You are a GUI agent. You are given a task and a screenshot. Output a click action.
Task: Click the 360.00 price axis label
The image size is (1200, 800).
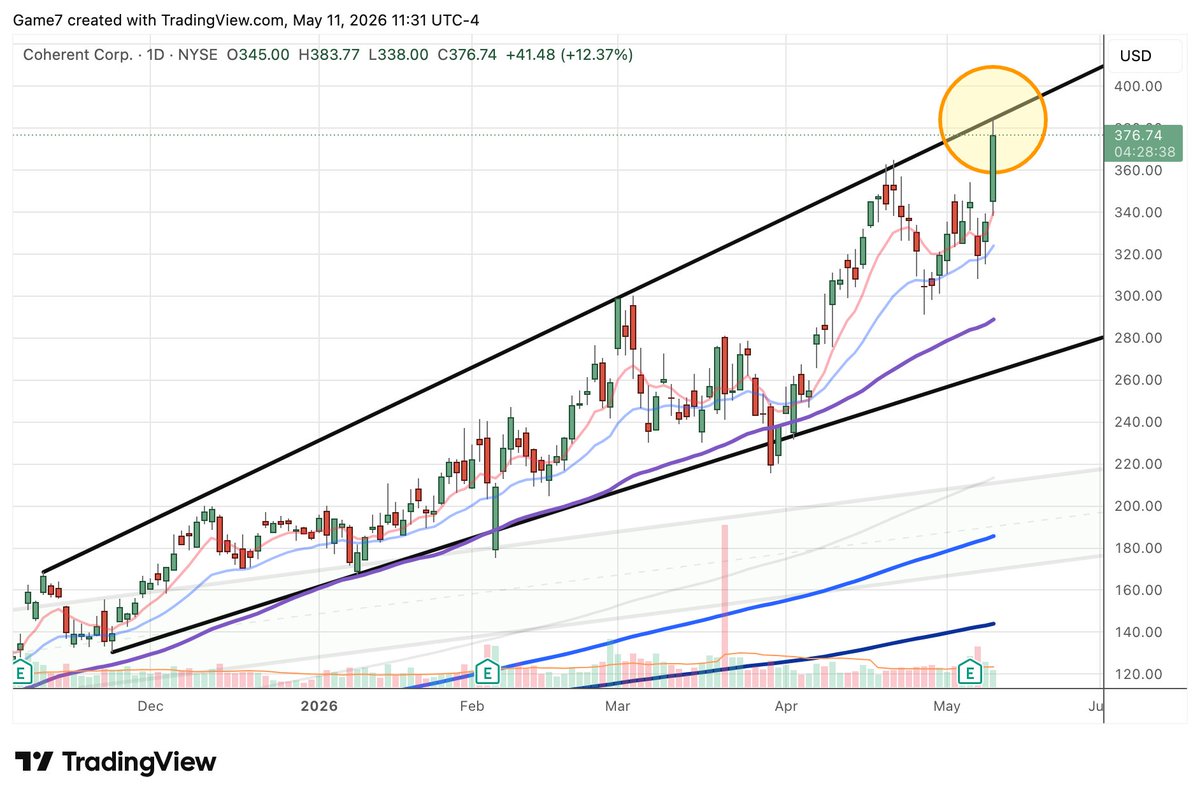1138,171
